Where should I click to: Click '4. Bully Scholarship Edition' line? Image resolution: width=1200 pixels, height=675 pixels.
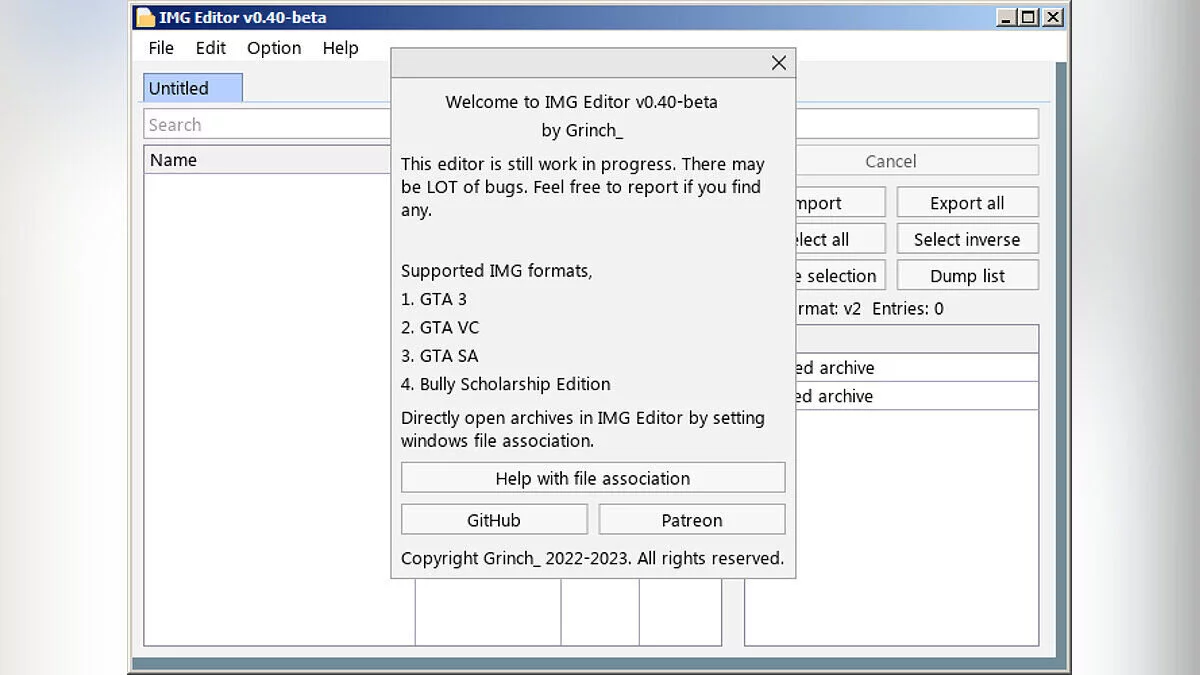click(x=506, y=384)
